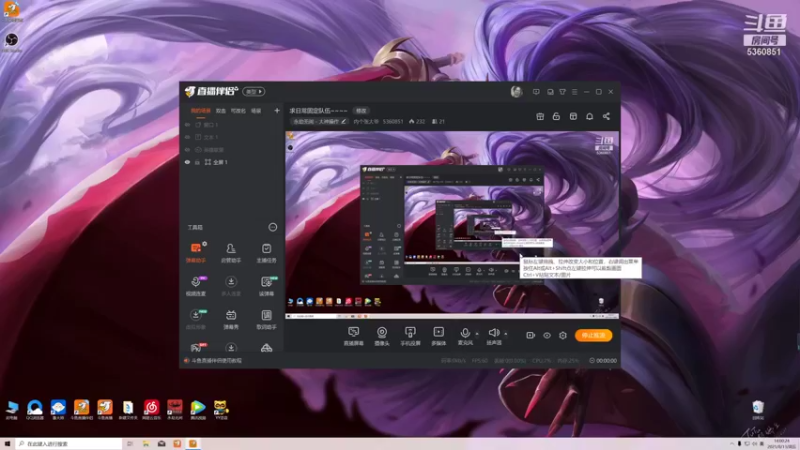Click the stream preview canvas
800x450 pixels.
coord(452,225)
